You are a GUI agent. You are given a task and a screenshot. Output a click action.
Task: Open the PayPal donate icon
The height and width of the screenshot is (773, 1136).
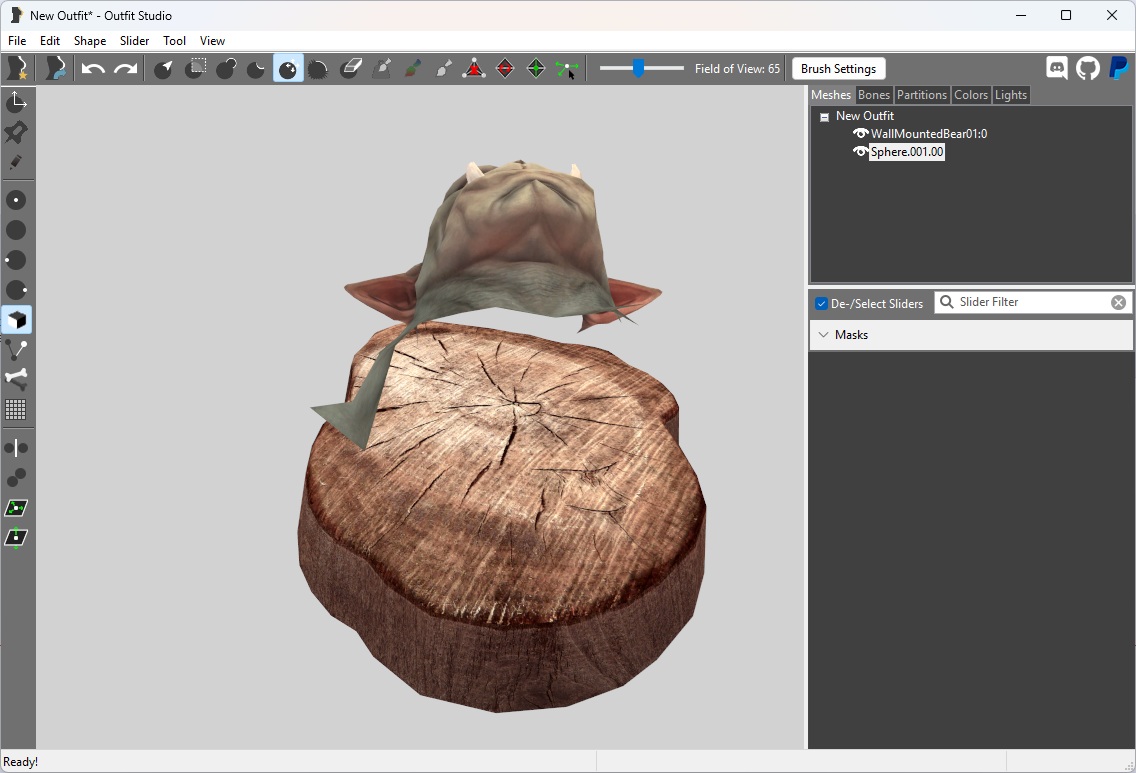[1119, 68]
